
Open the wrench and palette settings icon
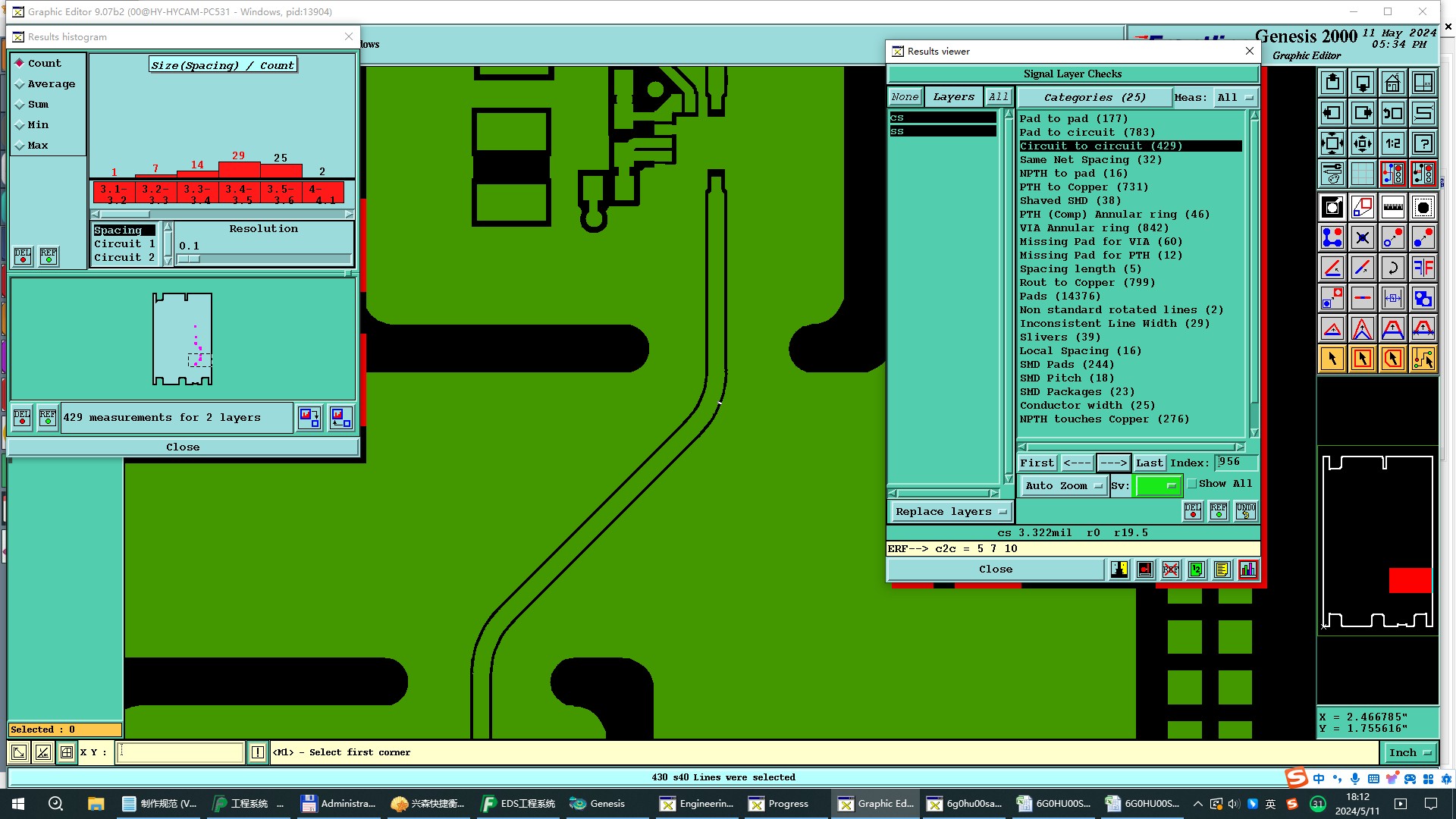click(1332, 174)
